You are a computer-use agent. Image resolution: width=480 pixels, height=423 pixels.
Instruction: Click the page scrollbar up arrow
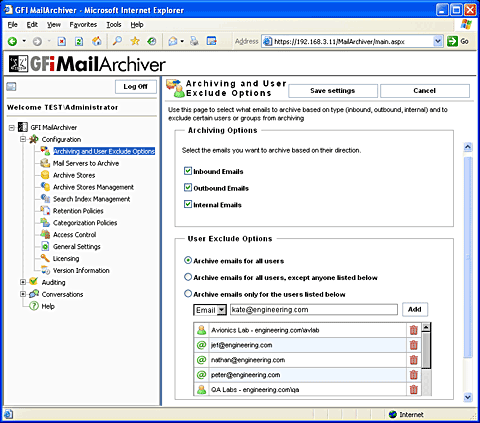click(468, 147)
